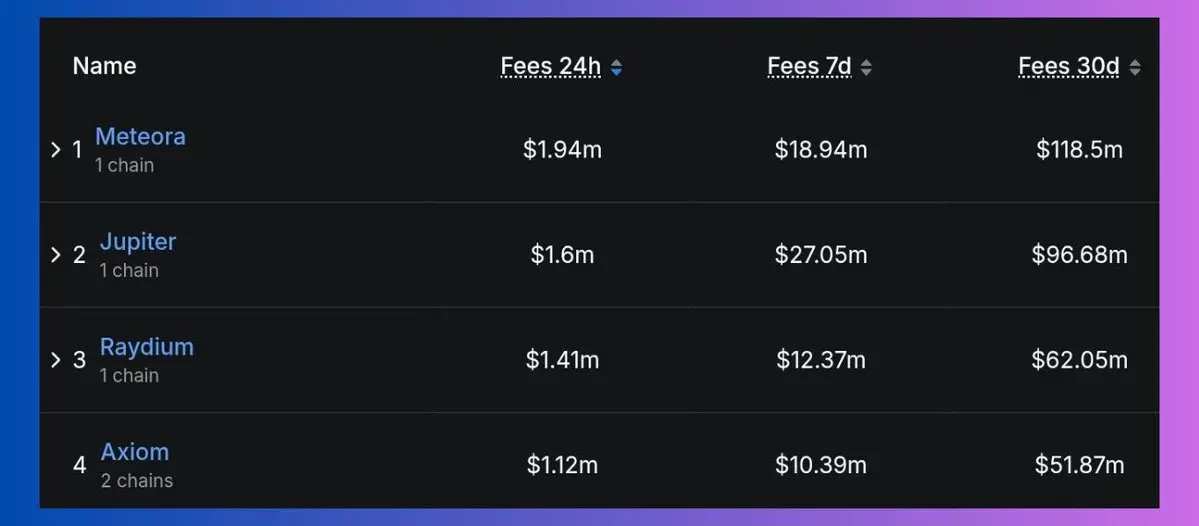Select Jupiter 7d fees value $27.05m
The image size is (1199, 526).
coord(820,255)
